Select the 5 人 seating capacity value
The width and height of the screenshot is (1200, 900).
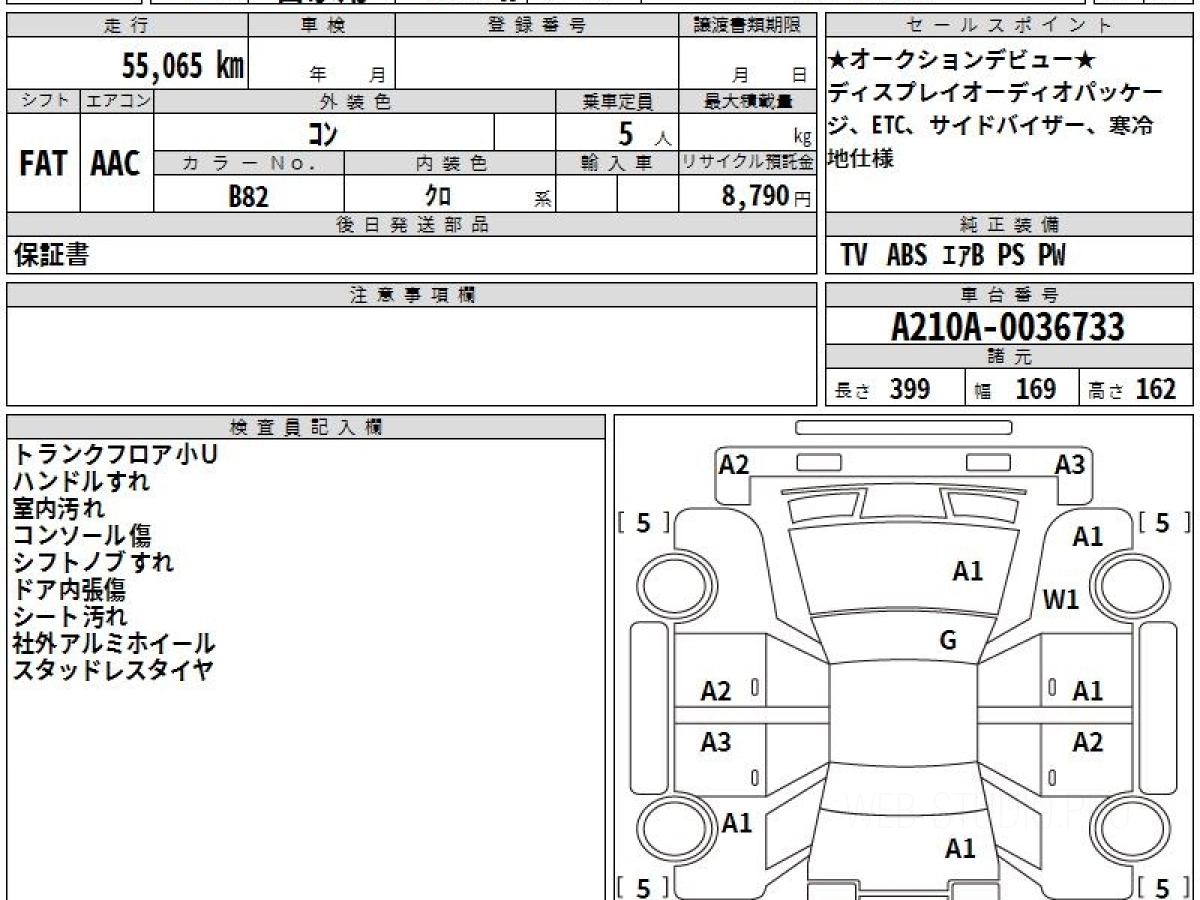[x=645, y=133]
